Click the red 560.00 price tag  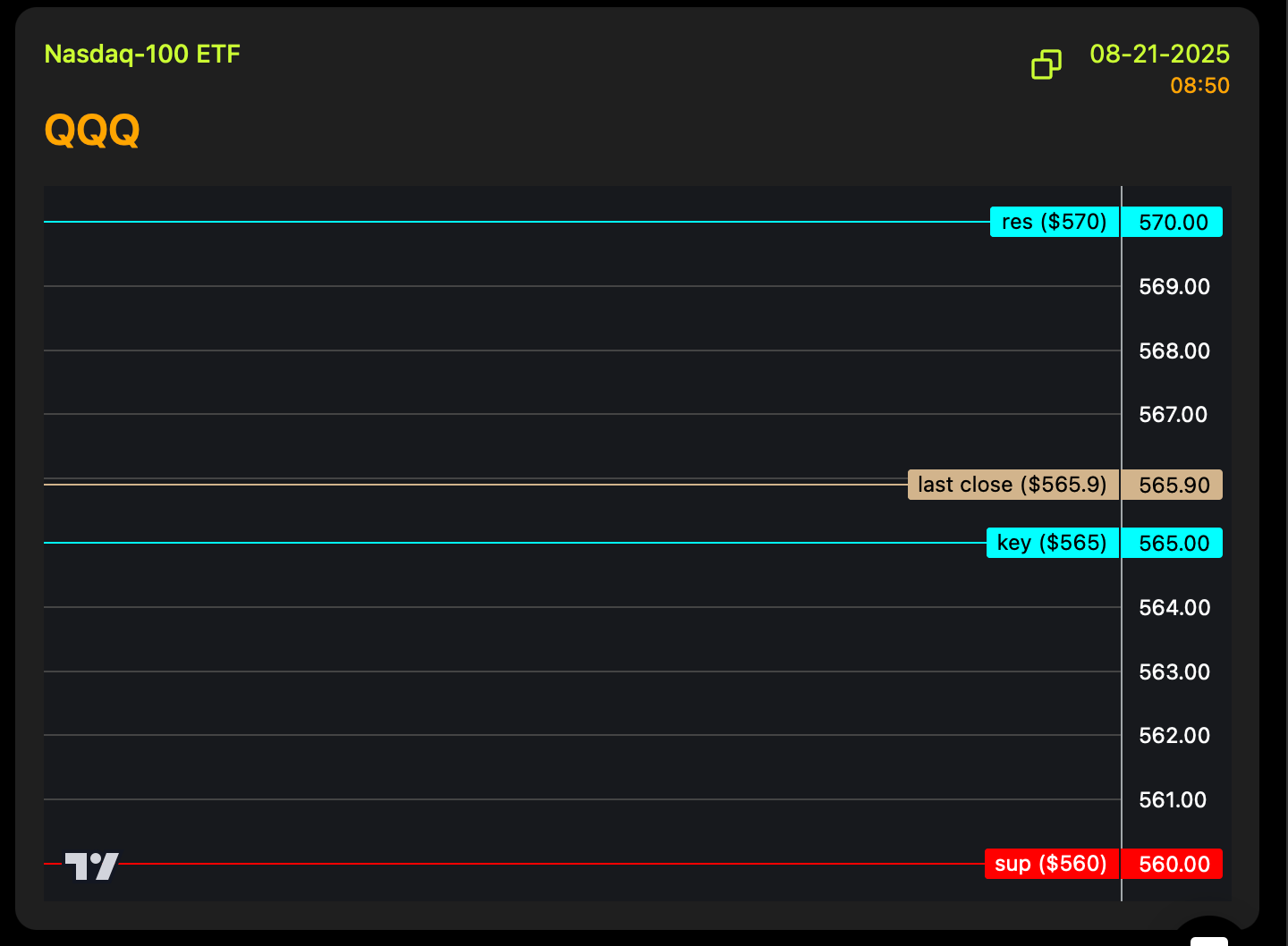(x=1173, y=864)
